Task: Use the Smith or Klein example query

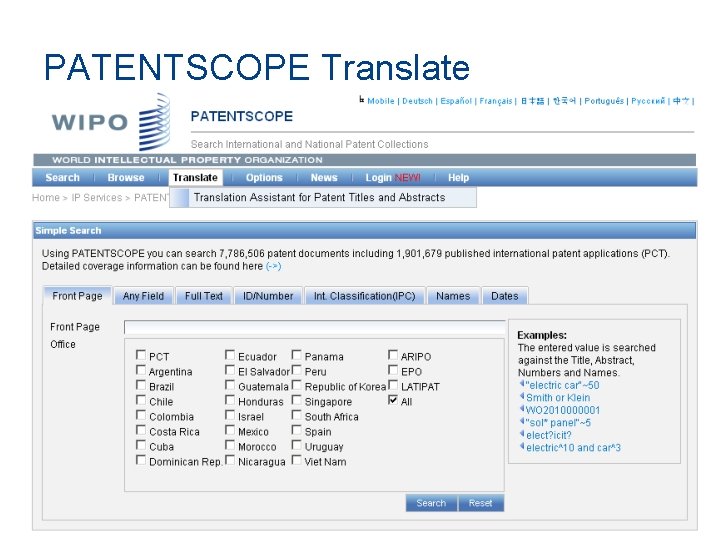Action: tap(558, 398)
